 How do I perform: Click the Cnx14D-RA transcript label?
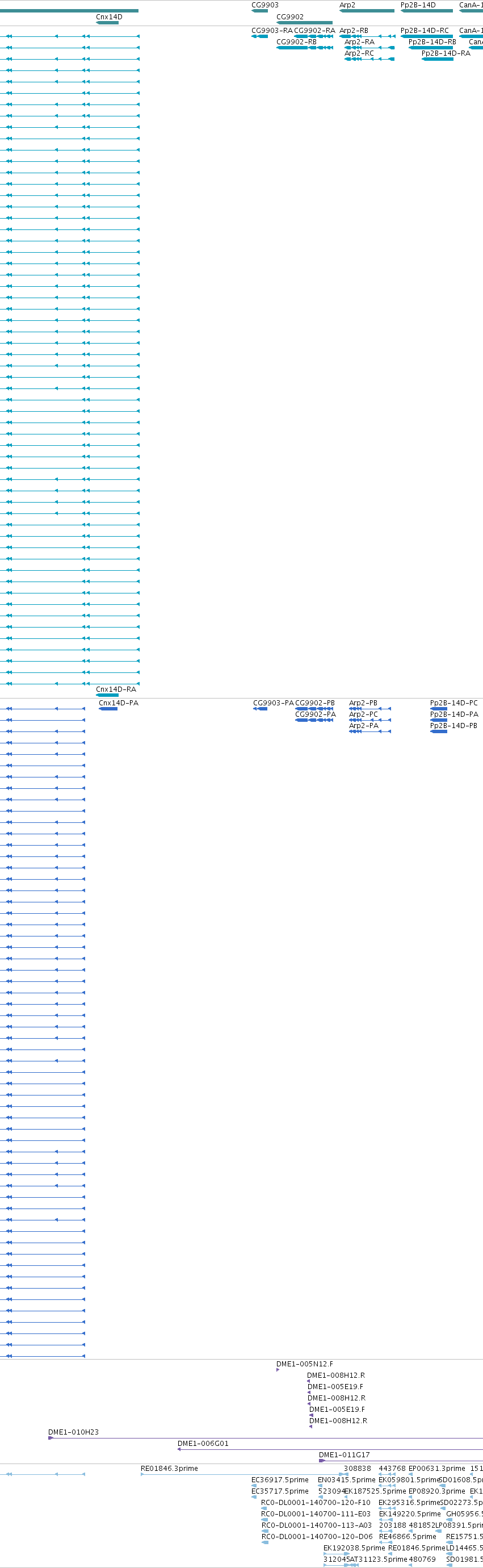tap(116, 689)
